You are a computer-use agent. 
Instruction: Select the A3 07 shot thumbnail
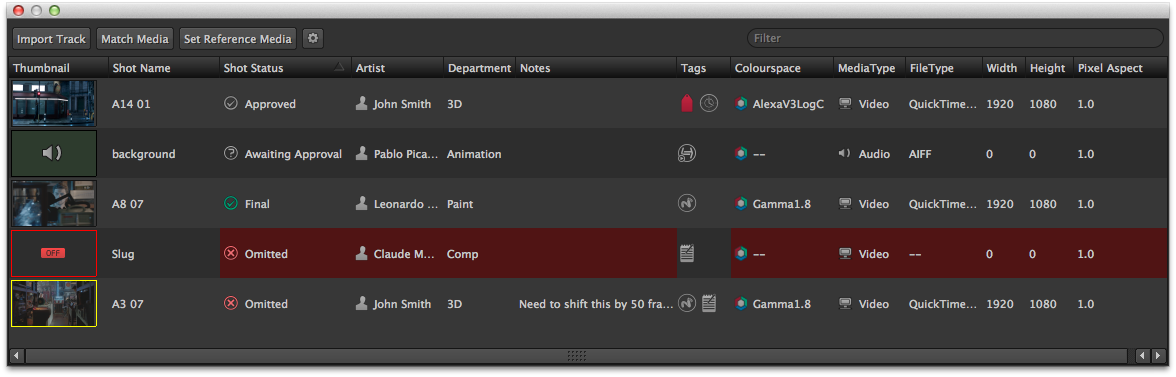coord(53,304)
